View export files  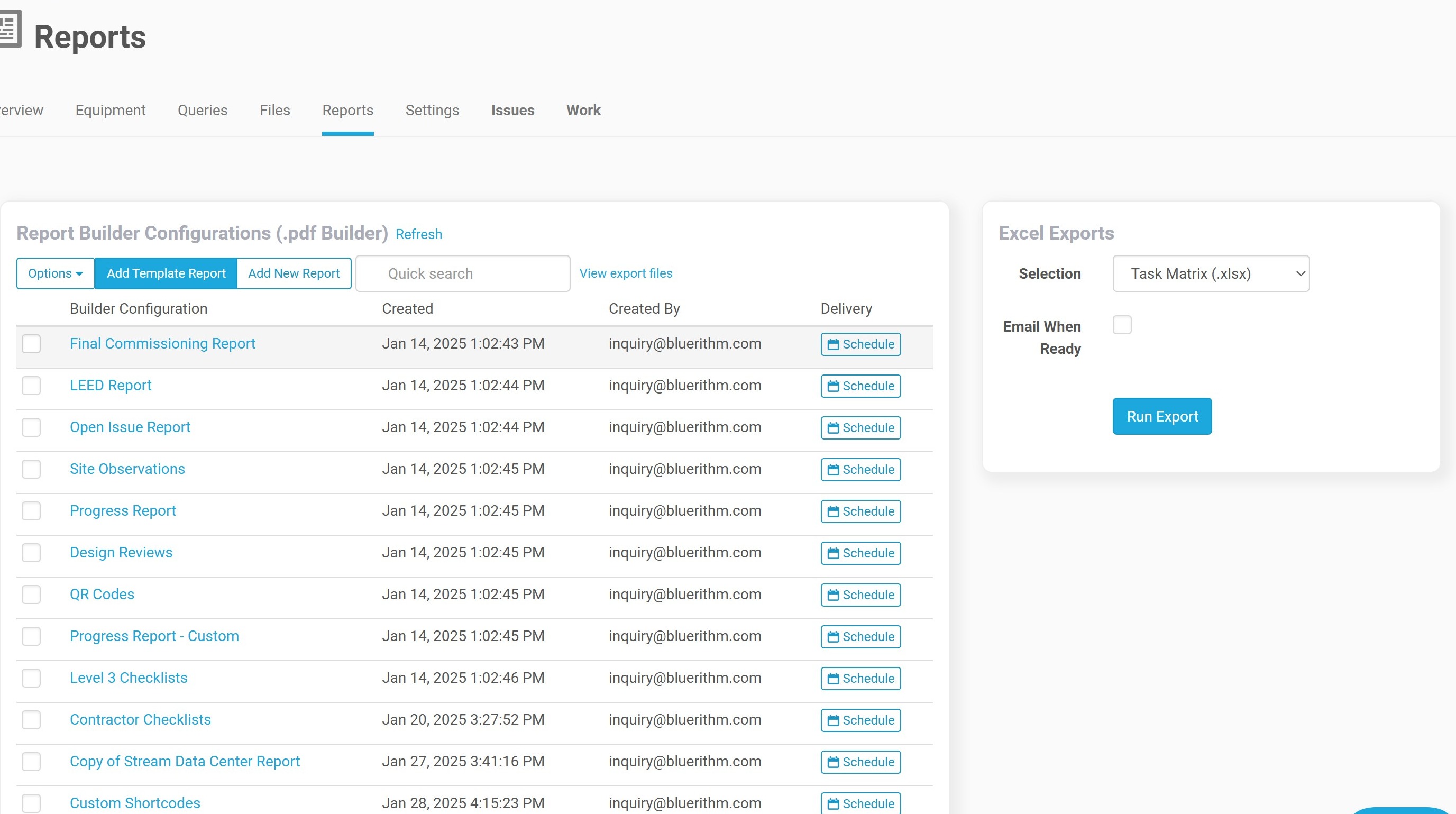point(626,273)
